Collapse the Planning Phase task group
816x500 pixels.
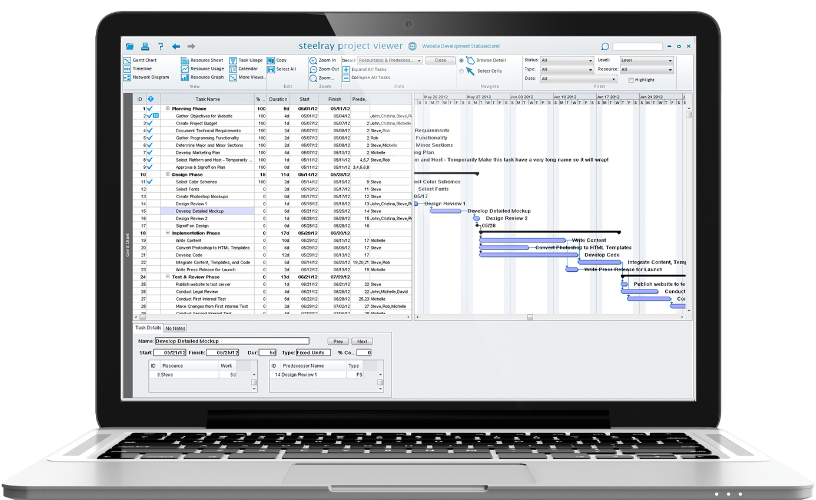pyautogui.click(x=168, y=108)
